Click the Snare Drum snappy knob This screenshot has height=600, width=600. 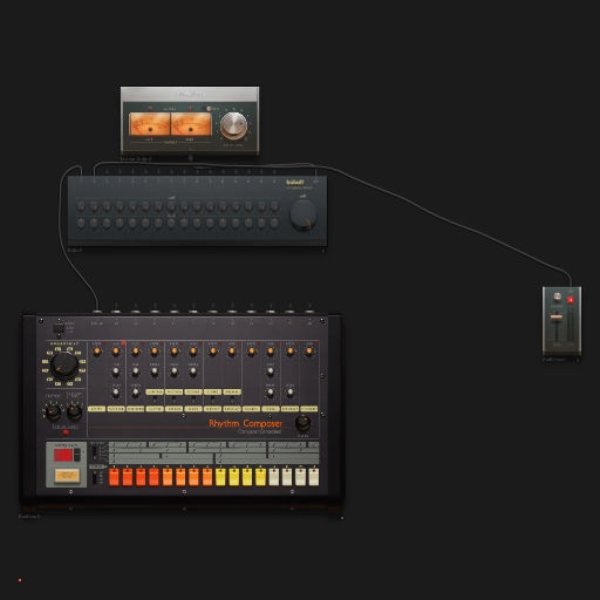click(x=135, y=392)
